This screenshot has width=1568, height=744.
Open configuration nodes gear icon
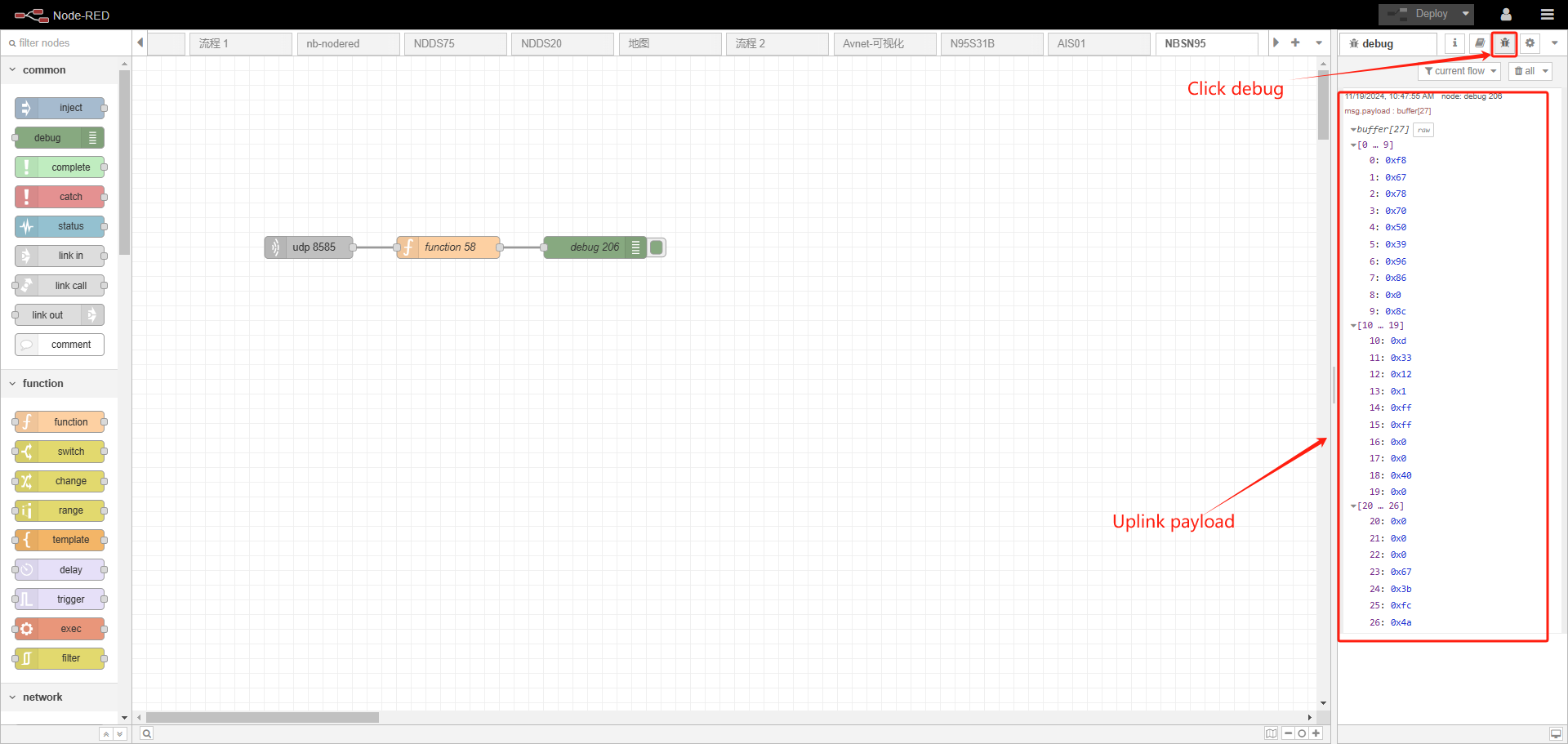pyautogui.click(x=1530, y=43)
